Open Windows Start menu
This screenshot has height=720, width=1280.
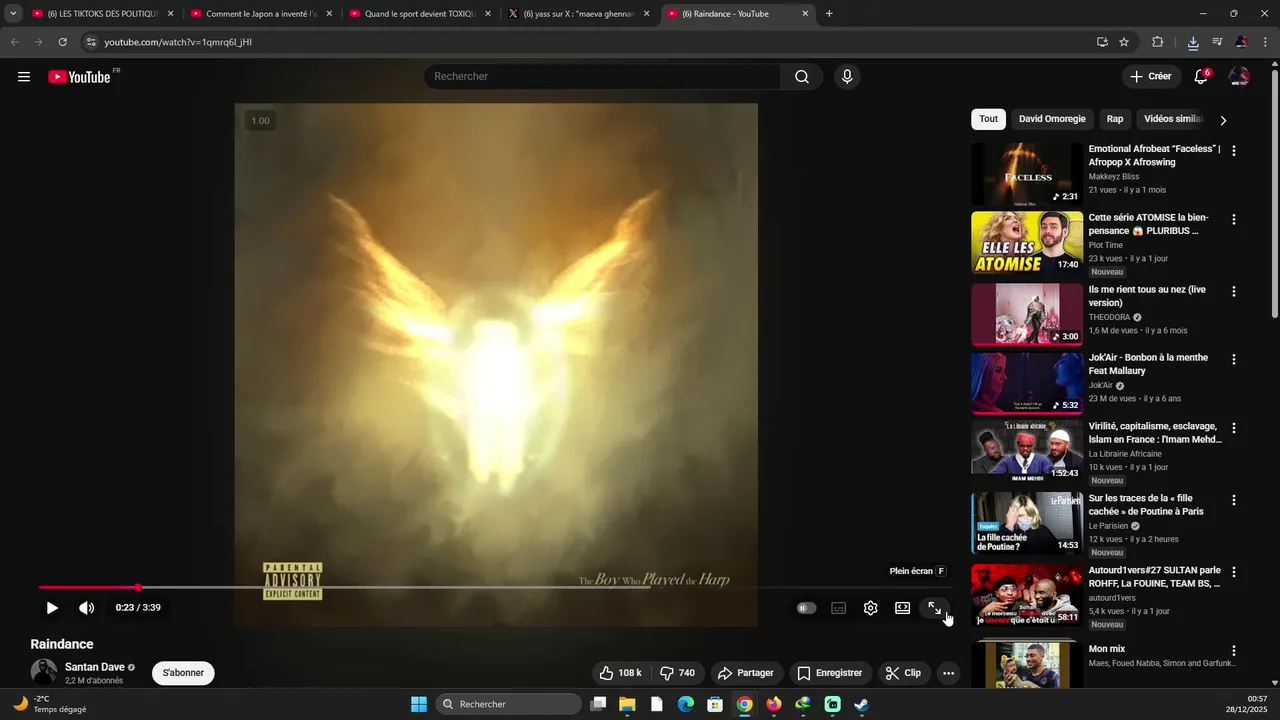[419, 704]
